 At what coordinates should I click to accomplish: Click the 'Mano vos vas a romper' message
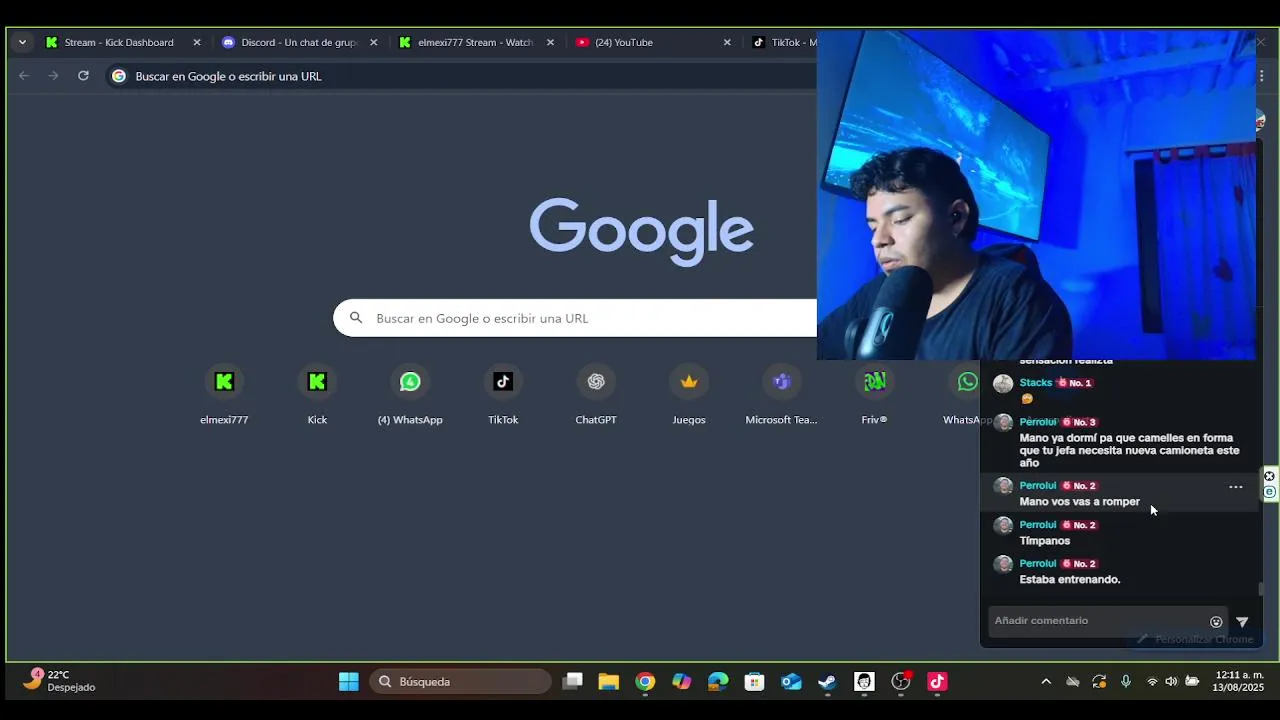pyautogui.click(x=1080, y=502)
